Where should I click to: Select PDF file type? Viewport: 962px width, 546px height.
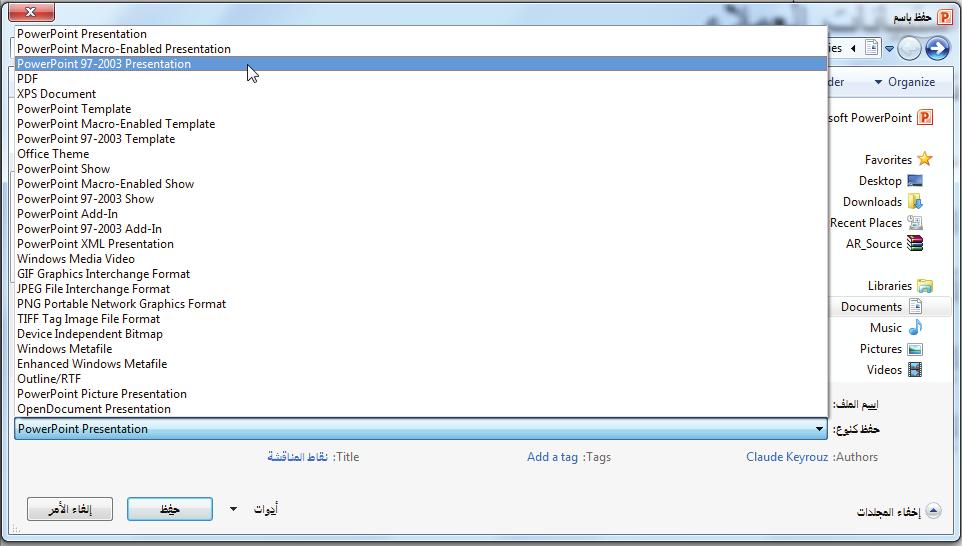pos(421,79)
